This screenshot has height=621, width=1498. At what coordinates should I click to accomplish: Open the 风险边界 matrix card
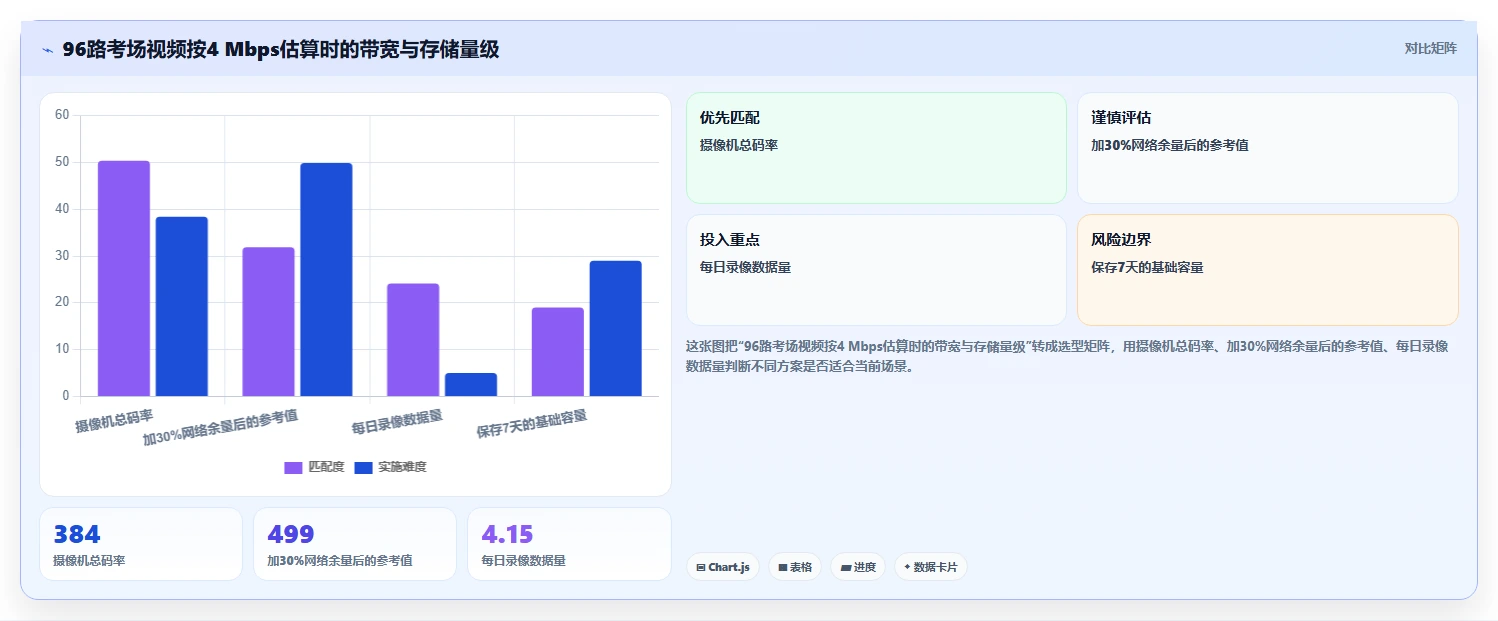click(x=1267, y=270)
